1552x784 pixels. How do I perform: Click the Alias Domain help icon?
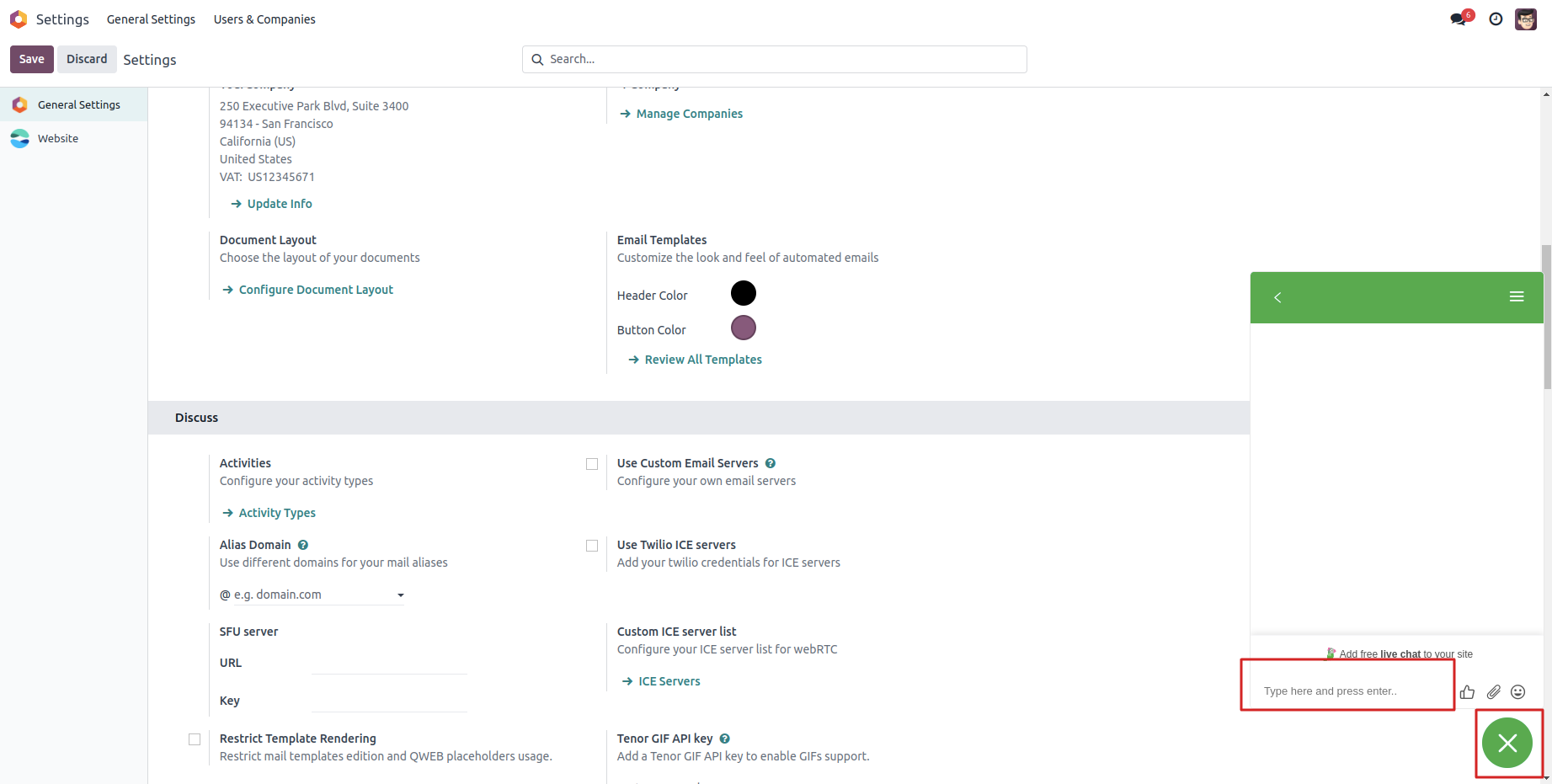tap(303, 545)
